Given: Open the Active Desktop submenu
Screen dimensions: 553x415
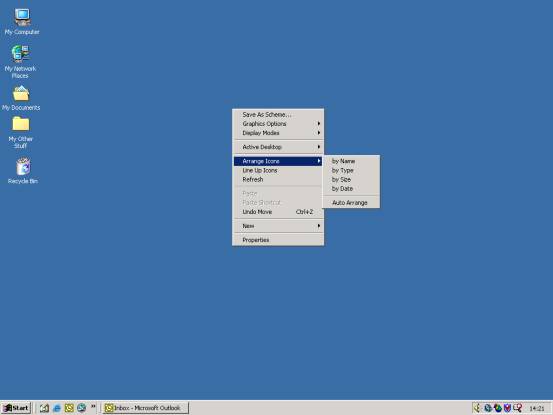Looking at the screenshot, I should pos(278,147).
